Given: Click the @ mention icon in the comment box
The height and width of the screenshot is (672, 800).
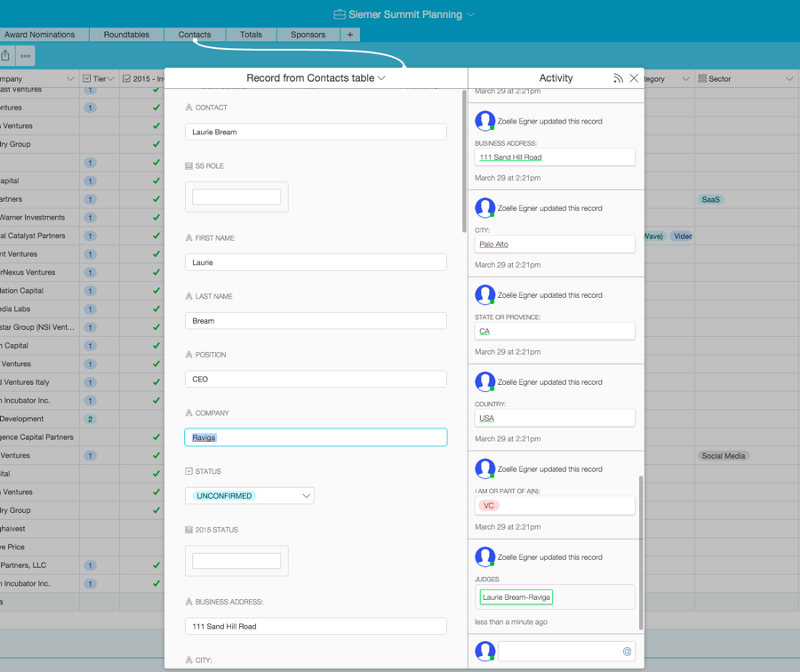Looking at the screenshot, I should (627, 651).
